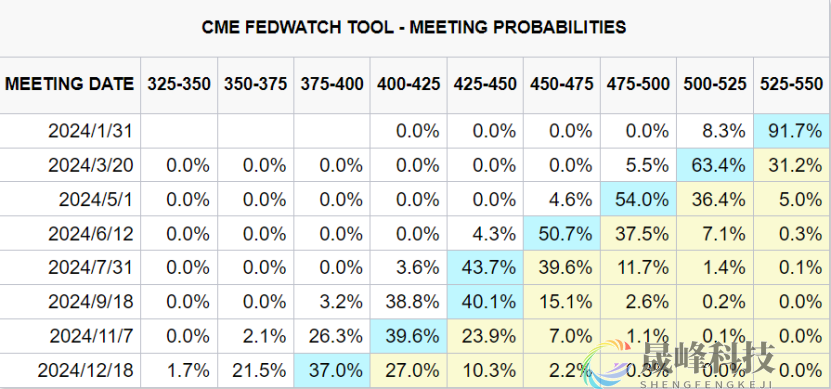The width and height of the screenshot is (831, 389).
Task: Select the 2024/1/31 meeting date row
Action: pyautogui.click(x=416, y=130)
